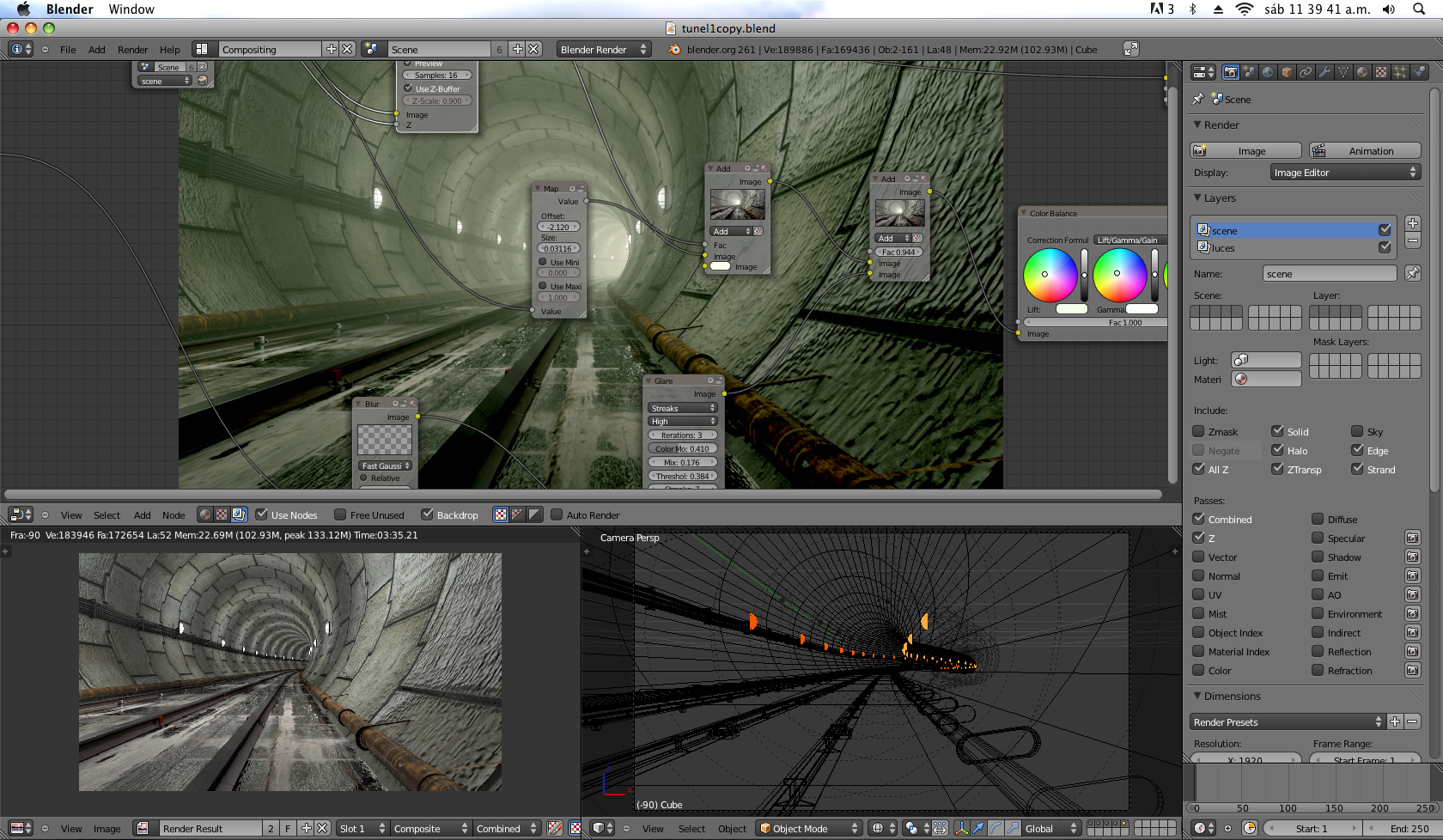Screen dimensions: 1443x840
Task: Open the Modifiers tab (wrench icon)
Action: tap(1324, 72)
